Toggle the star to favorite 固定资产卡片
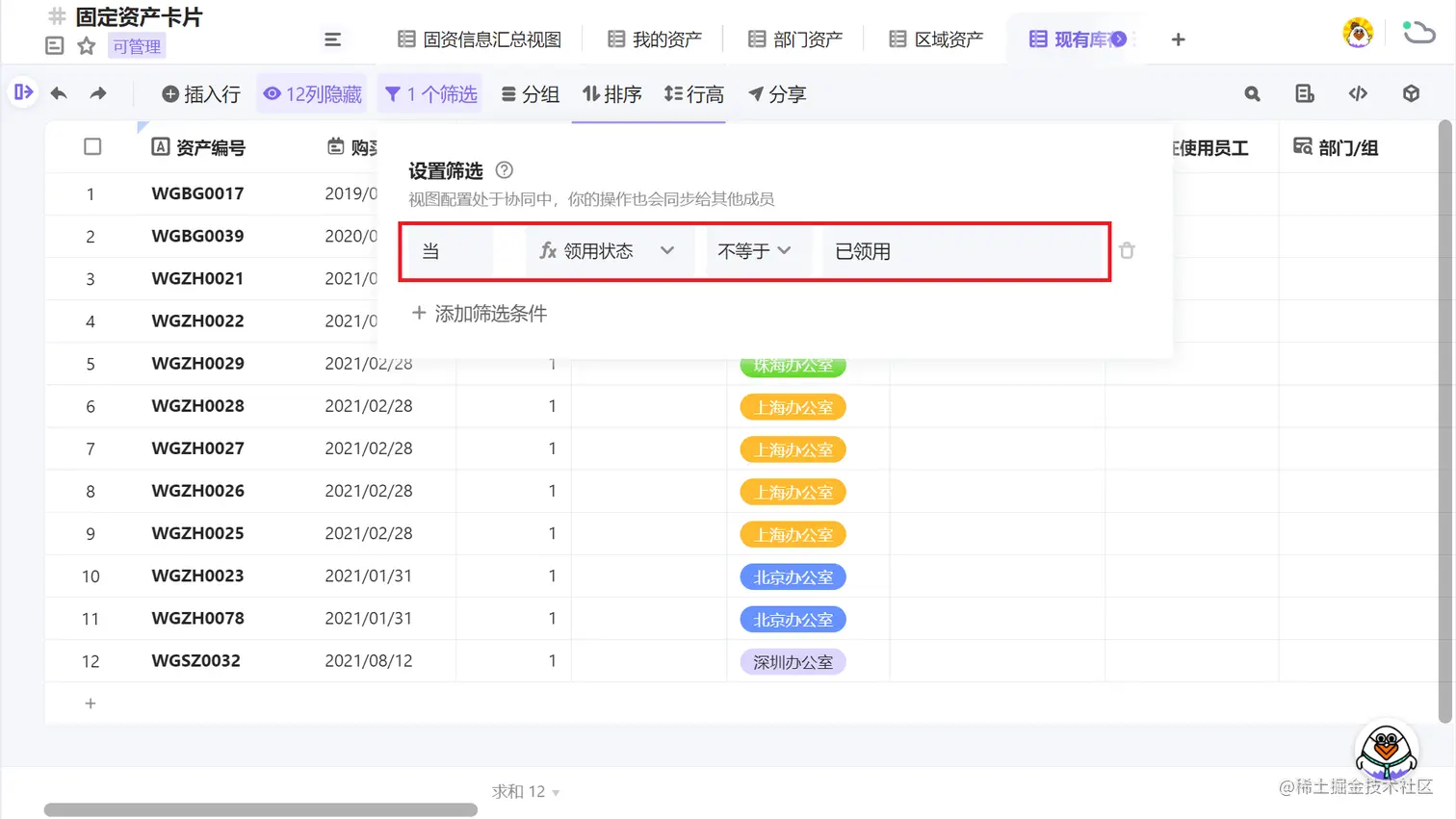The image size is (1456, 819). (84, 45)
